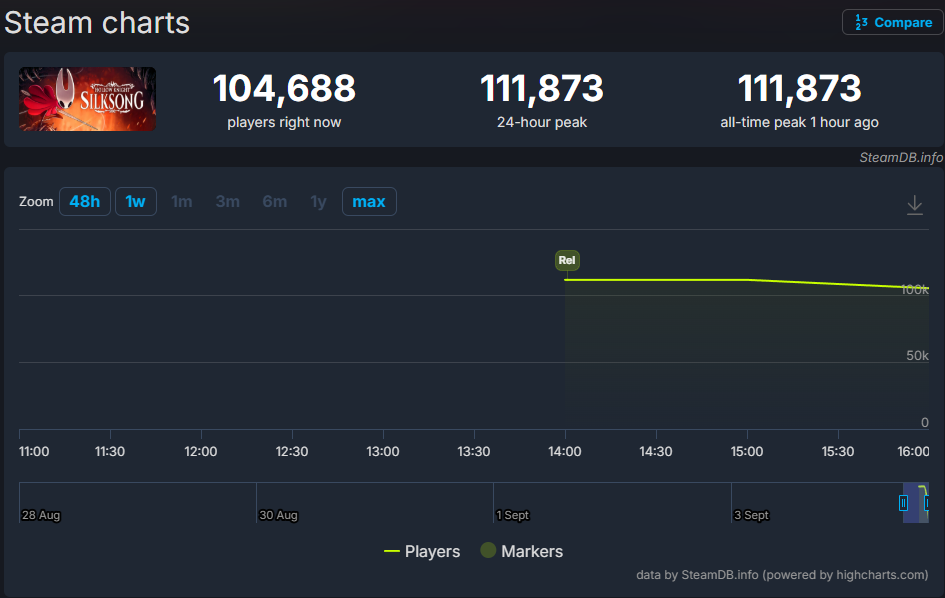Screen dimensions: 945x598
Task: Toggle the Markers series in legend
Action: pos(522,551)
